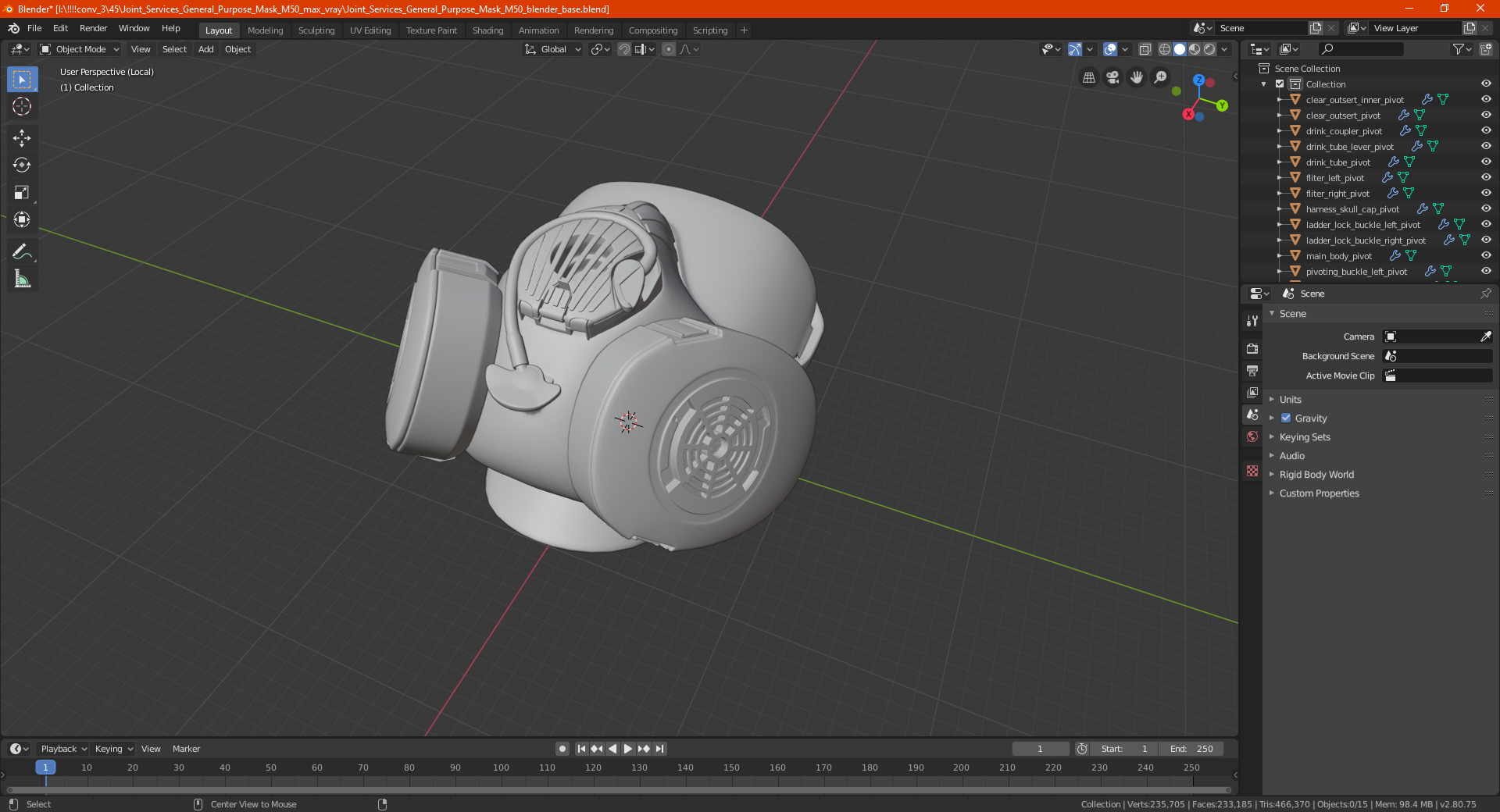Select the Transform tool
Screen dimensions: 1500x812
pos(22,219)
